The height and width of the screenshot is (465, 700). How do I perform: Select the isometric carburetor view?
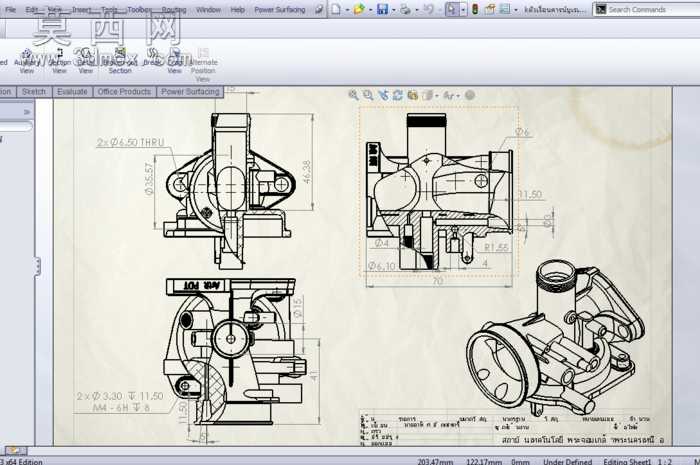click(556, 337)
